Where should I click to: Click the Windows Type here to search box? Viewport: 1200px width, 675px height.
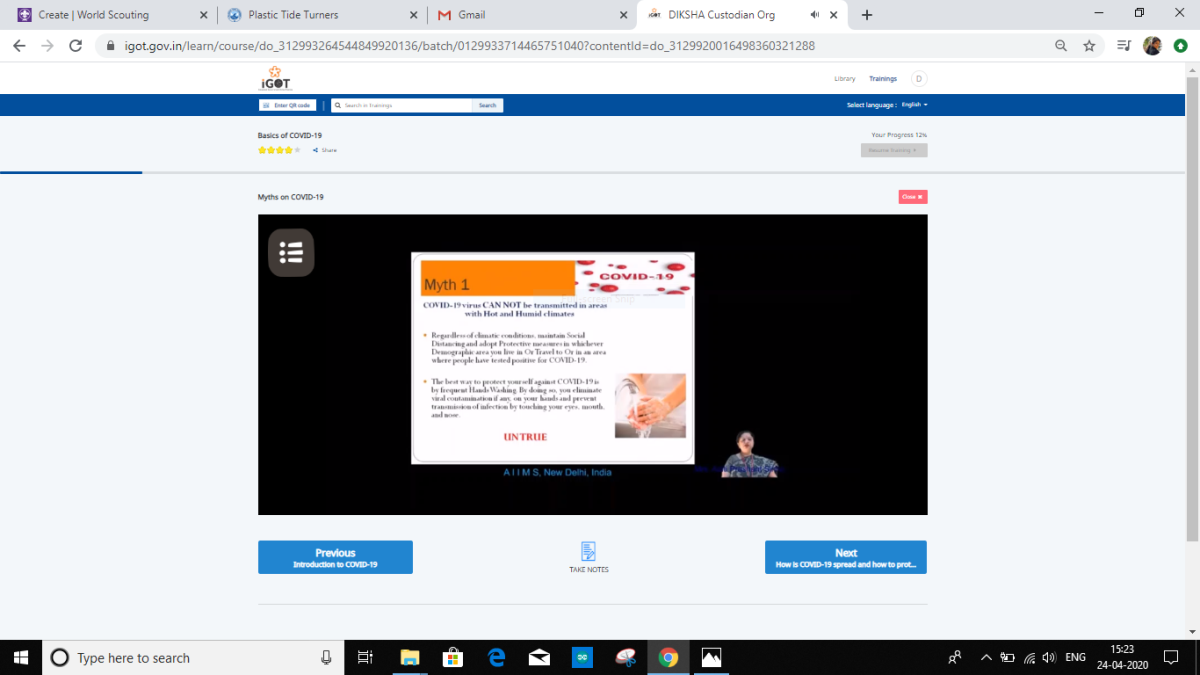point(192,657)
